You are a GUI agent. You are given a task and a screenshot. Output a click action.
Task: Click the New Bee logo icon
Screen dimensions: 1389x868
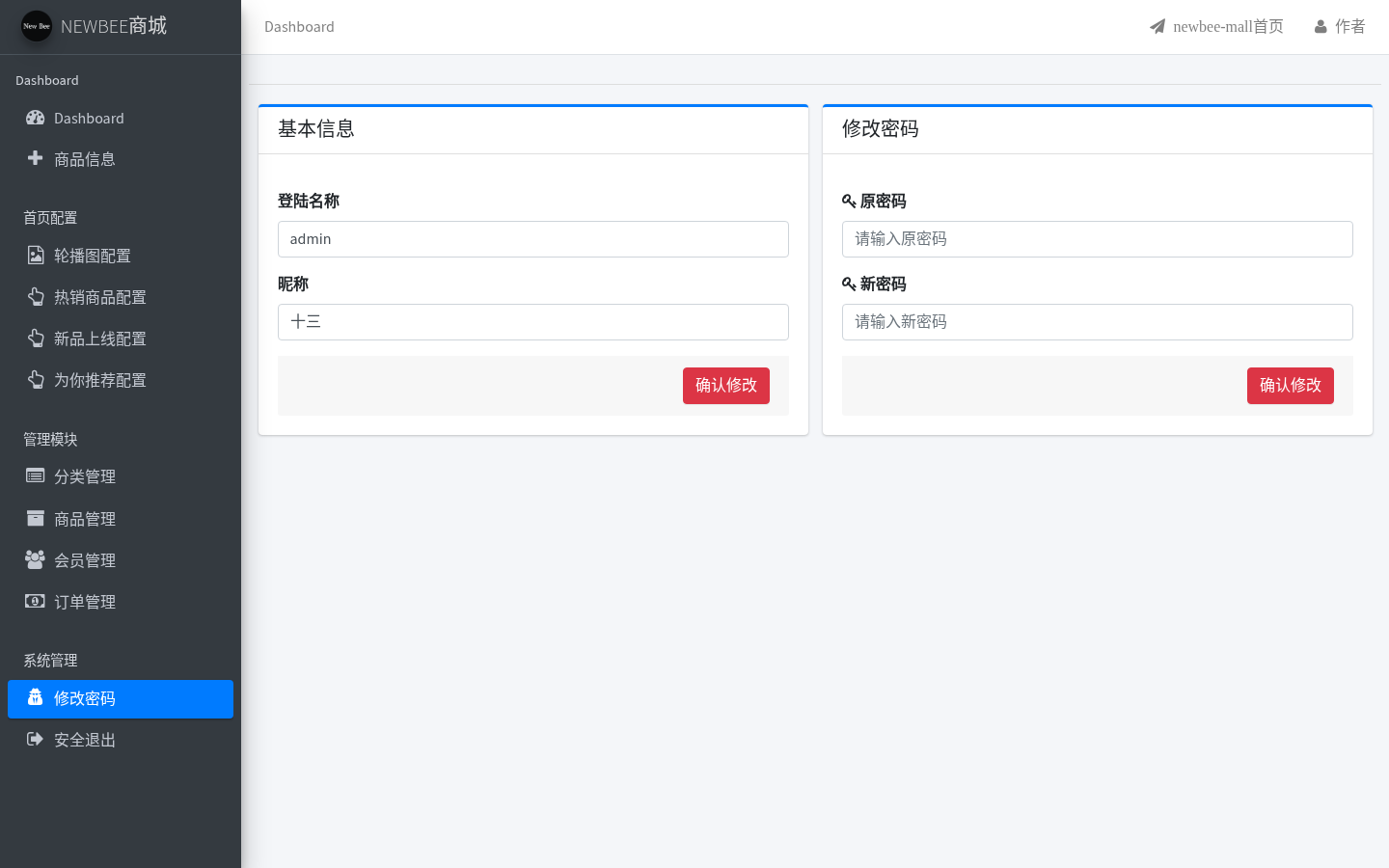click(x=37, y=26)
